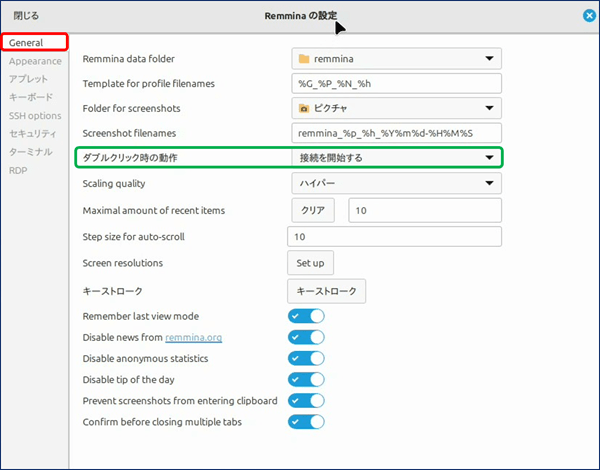Toggle Prevent screenshots from entering clipboard switch
600x470 pixels.
(x=306, y=400)
